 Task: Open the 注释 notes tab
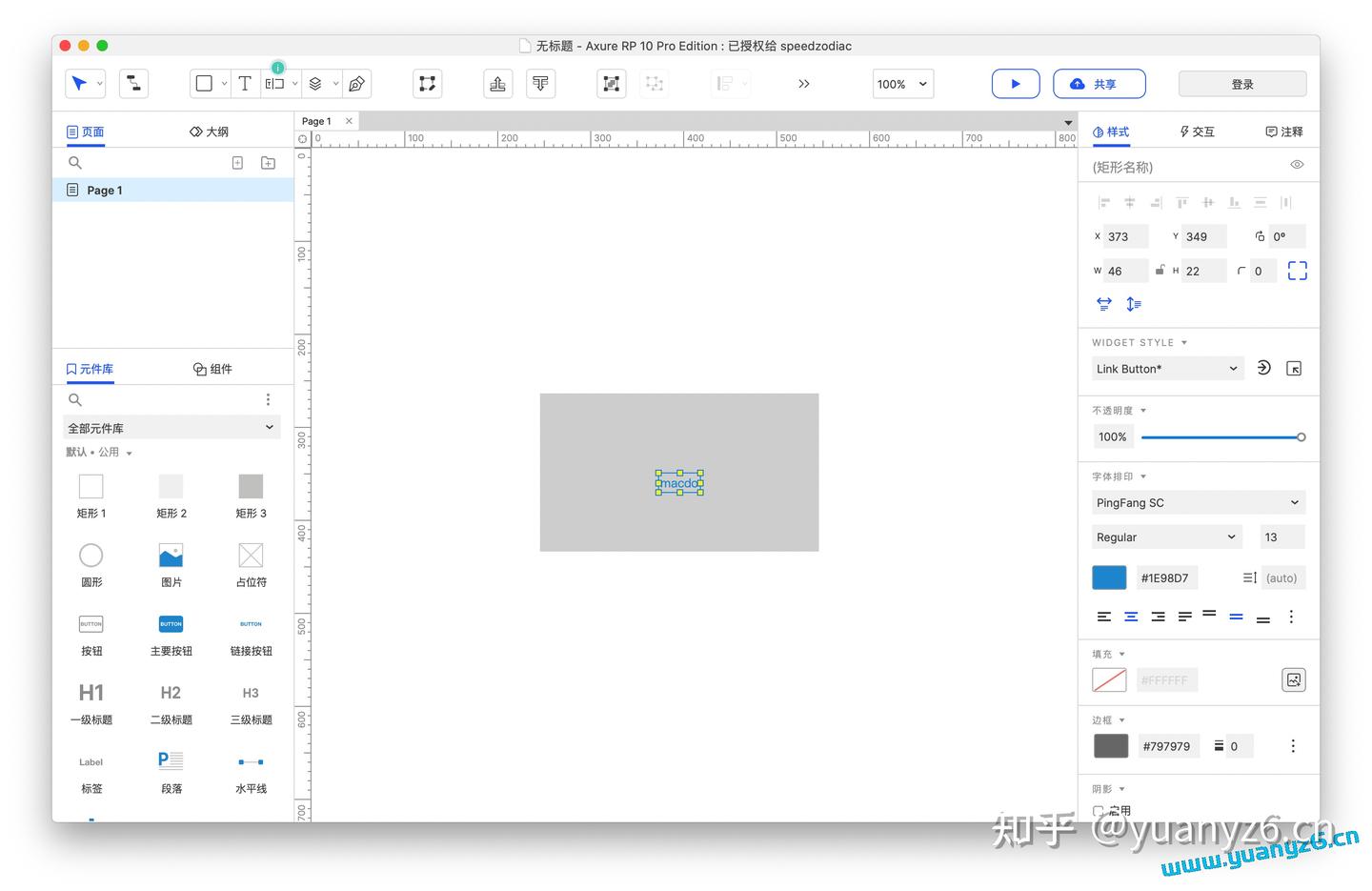(x=1284, y=132)
